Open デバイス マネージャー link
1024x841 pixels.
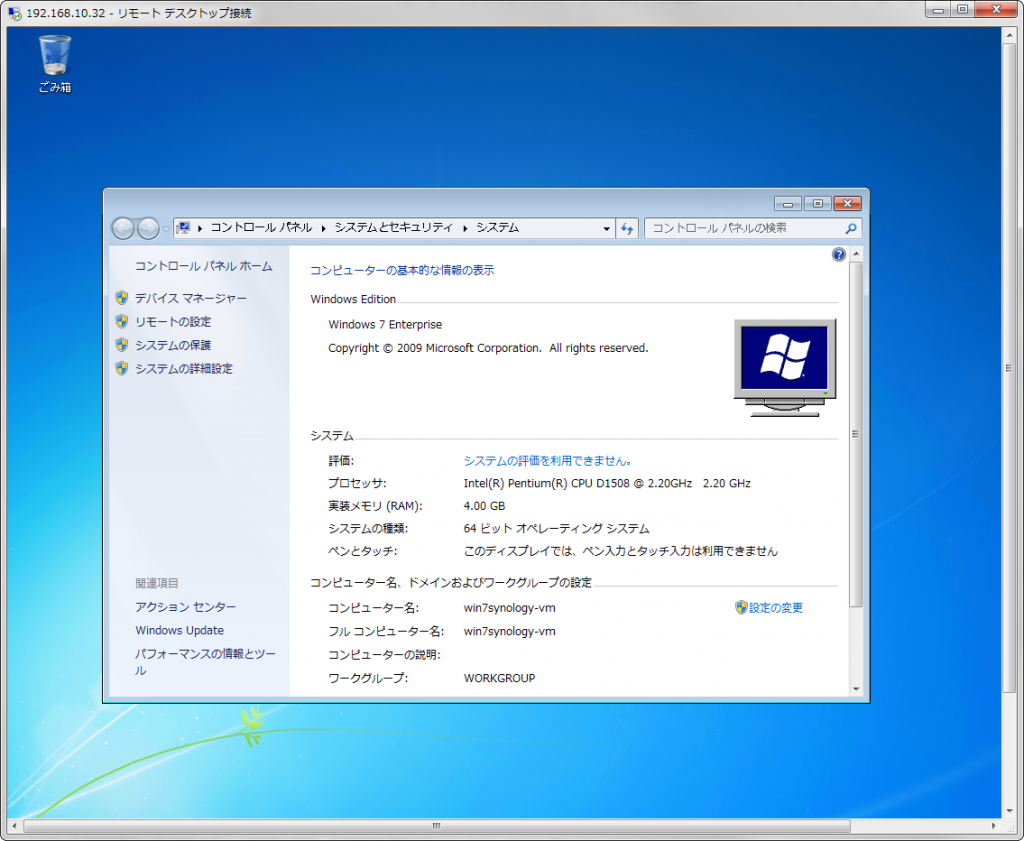click(191, 298)
